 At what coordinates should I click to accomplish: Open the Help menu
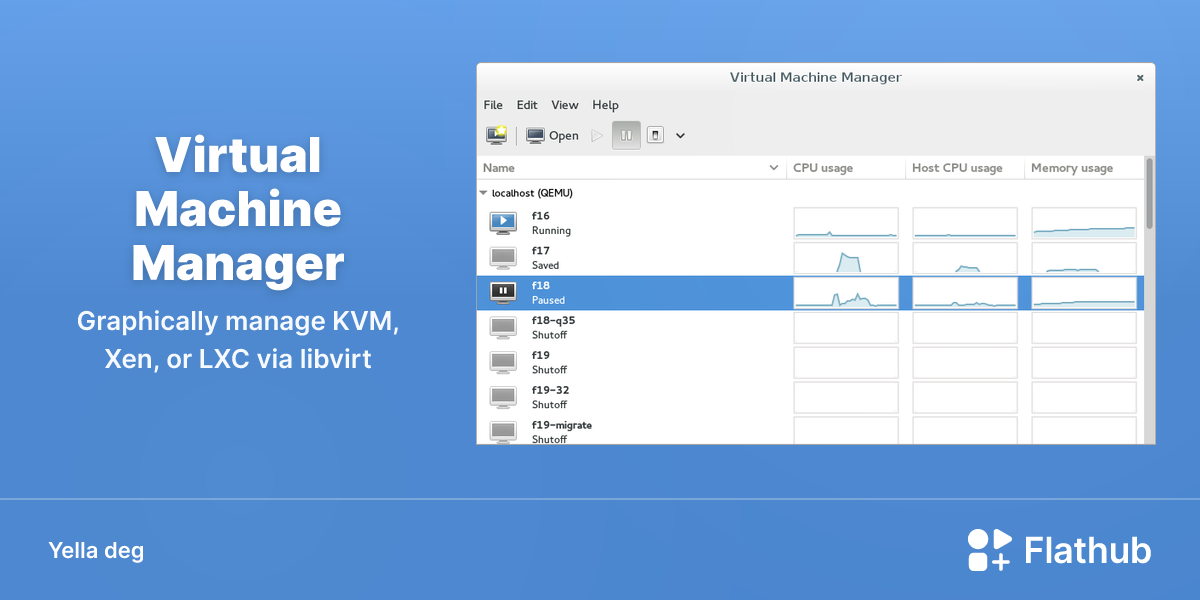[x=605, y=105]
